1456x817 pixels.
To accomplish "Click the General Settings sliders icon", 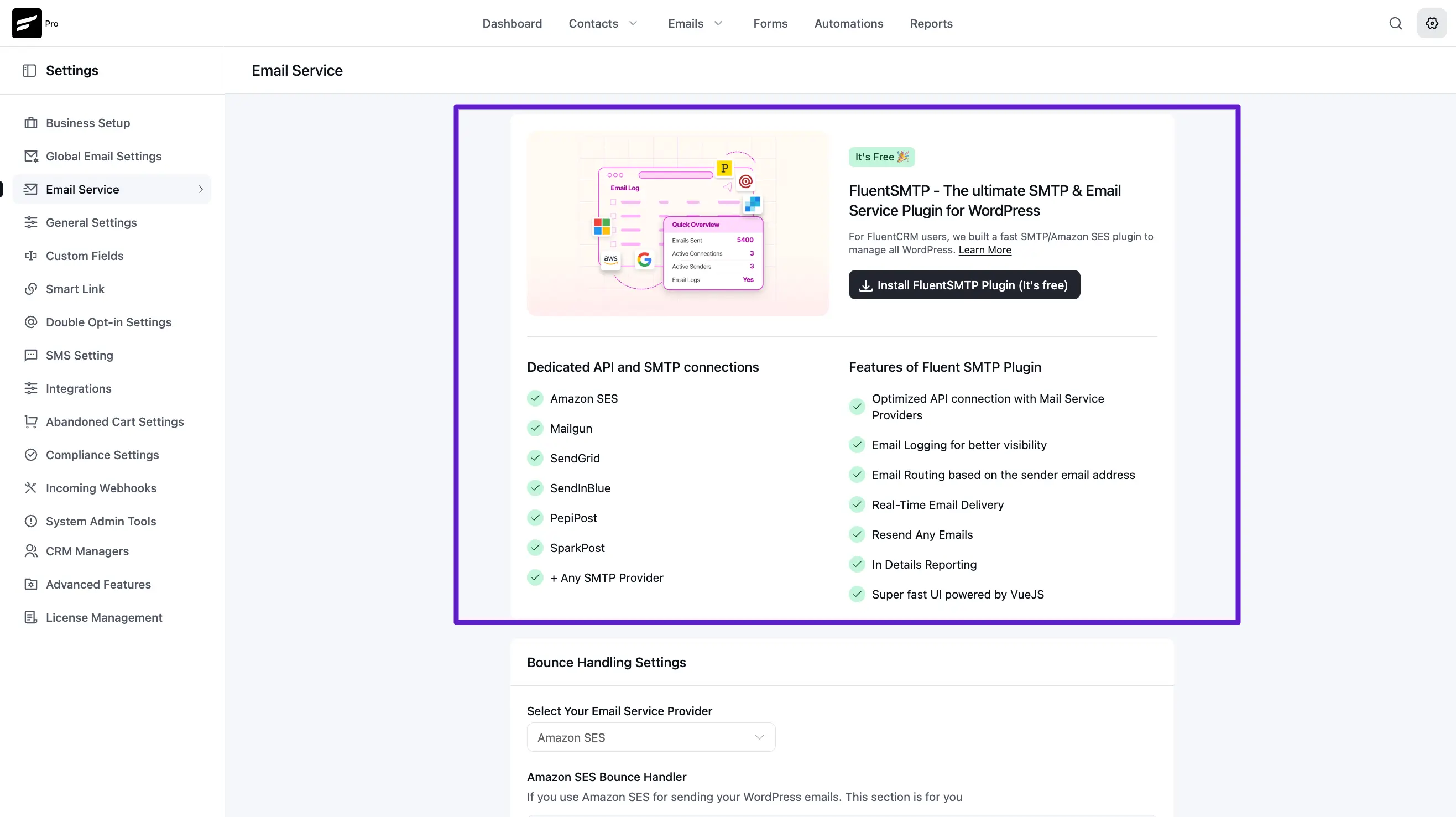I will [x=31, y=222].
